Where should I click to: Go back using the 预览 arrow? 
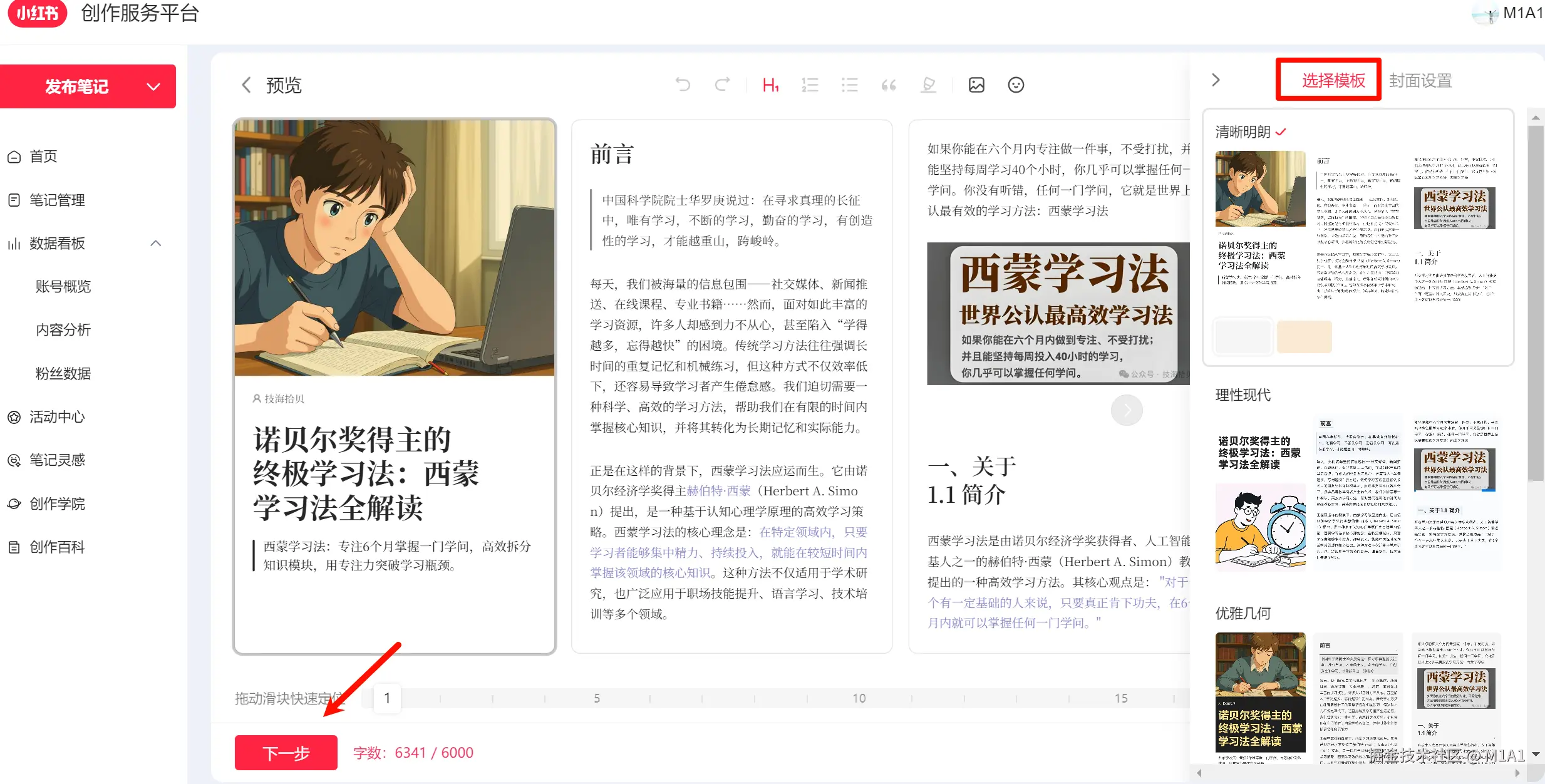coord(247,85)
